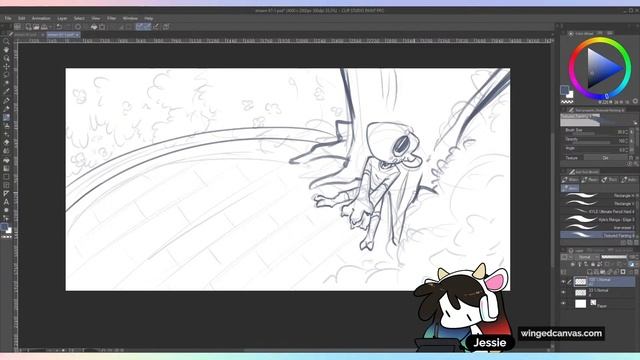Close the active document tab
Image resolution: width=640 pixels, height=360 pixels.
point(77,35)
